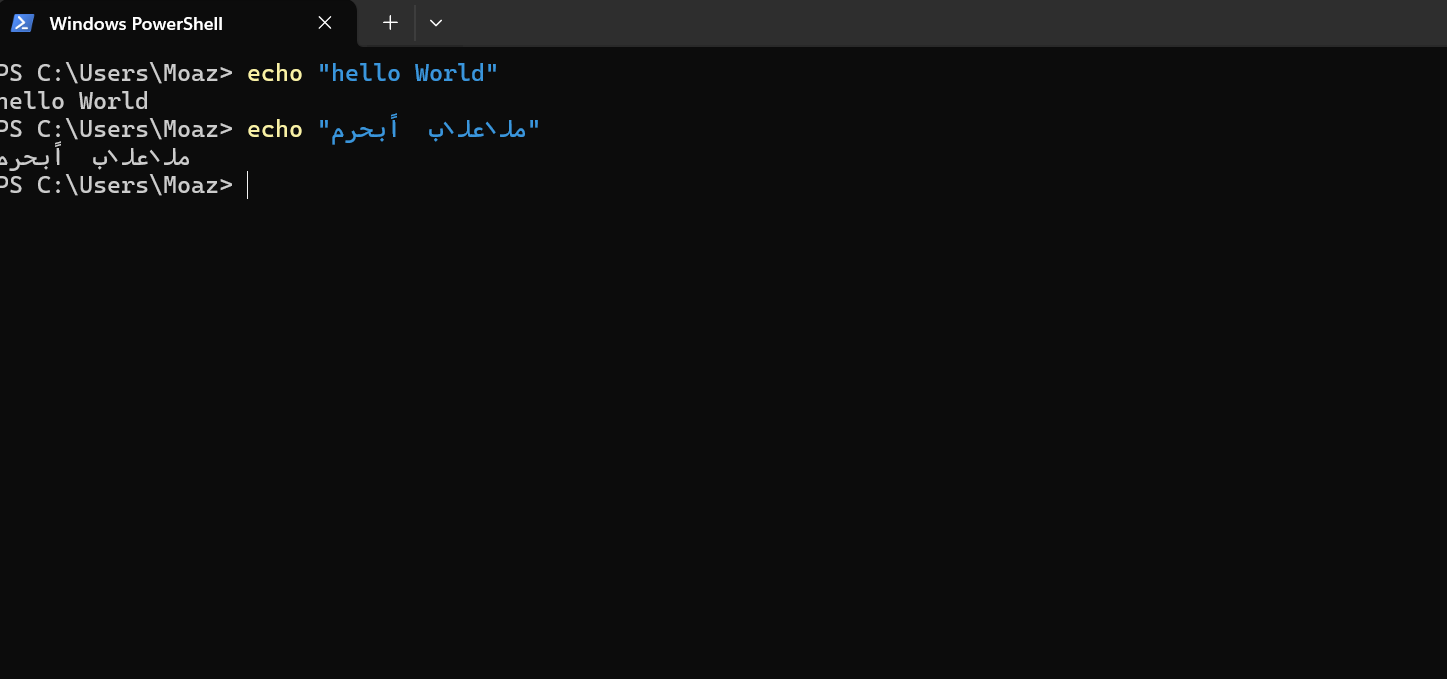
Task: Click the empty title bar area
Action: (940, 23)
